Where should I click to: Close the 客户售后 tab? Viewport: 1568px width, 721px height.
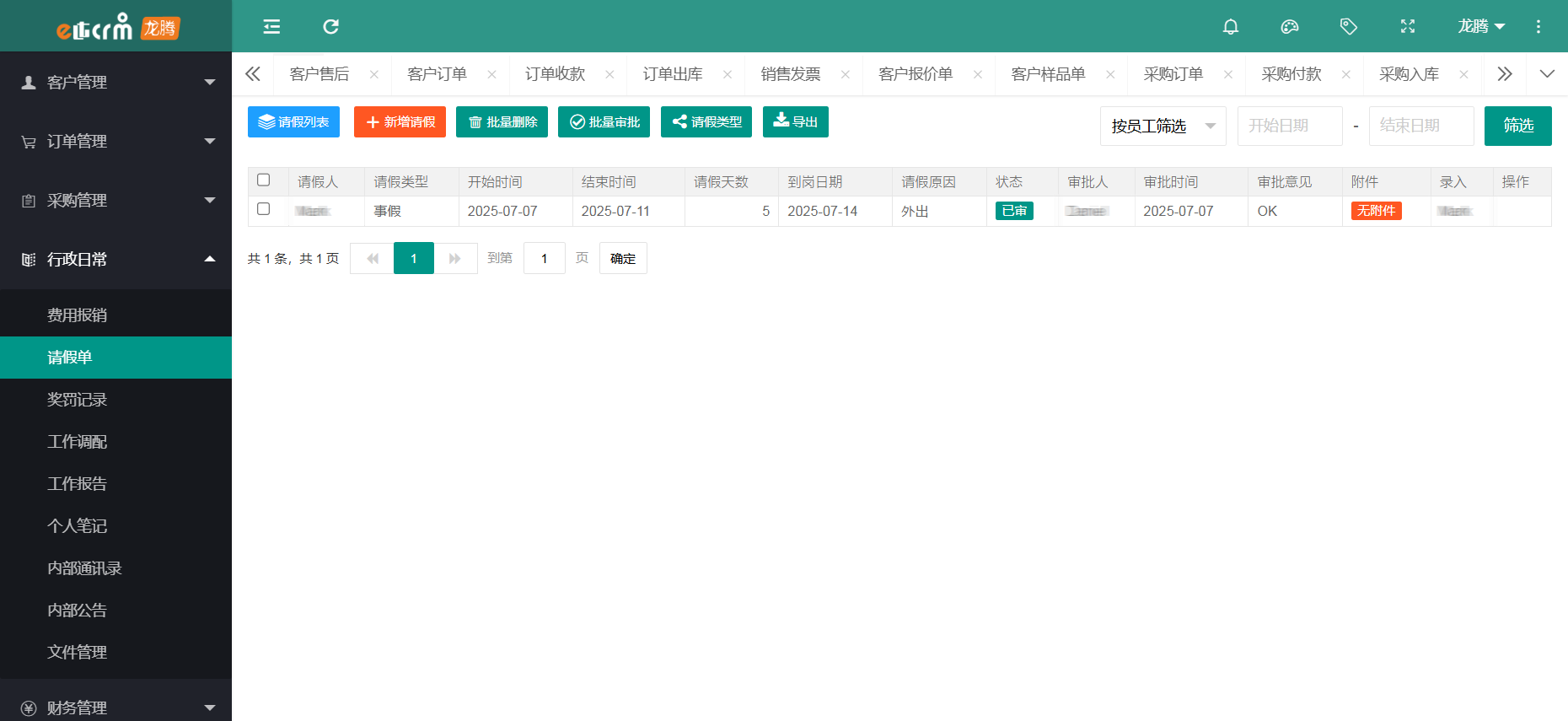[374, 74]
